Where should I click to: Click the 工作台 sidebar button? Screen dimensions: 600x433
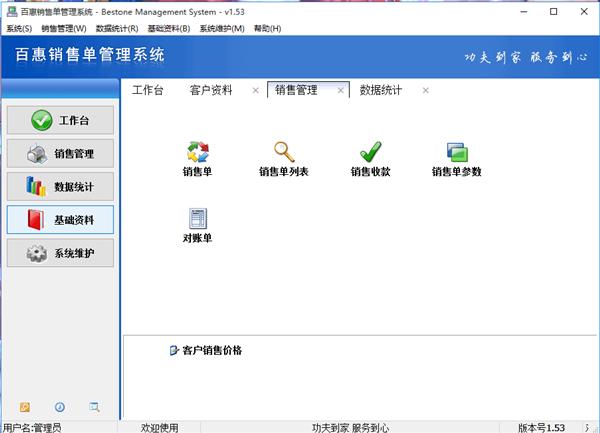(60, 120)
